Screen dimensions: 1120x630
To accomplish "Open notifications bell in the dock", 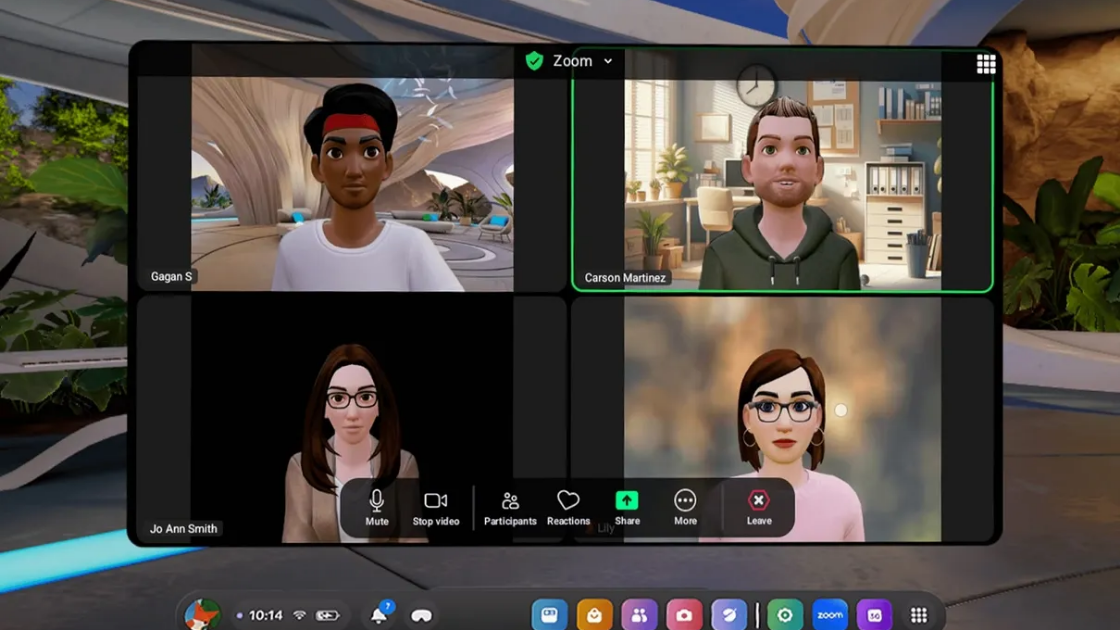I will pyautogui.click(x=380, y=614).
